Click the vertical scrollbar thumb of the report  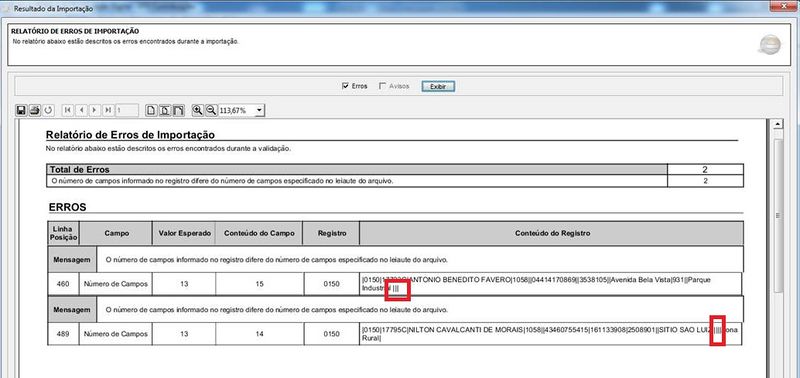tap(778, 216)
